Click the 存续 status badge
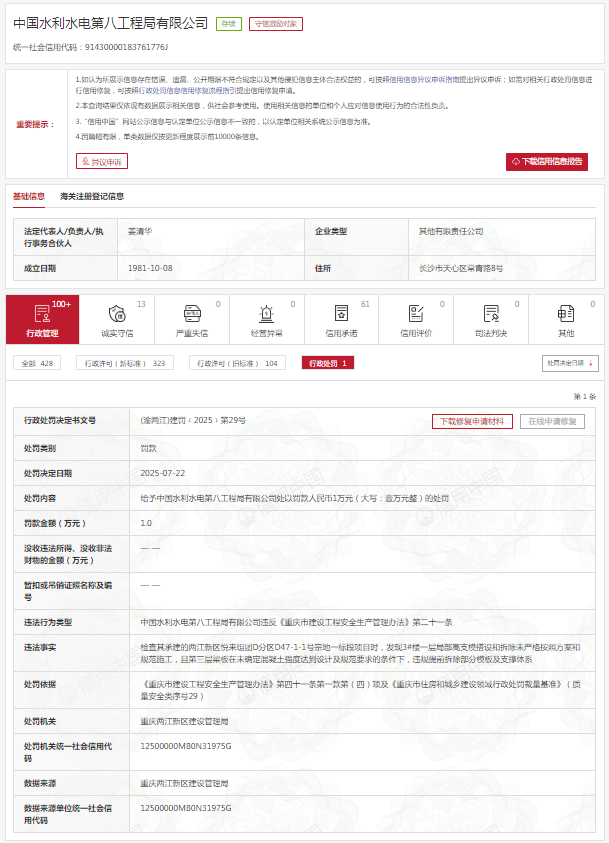 click(229, 24)
